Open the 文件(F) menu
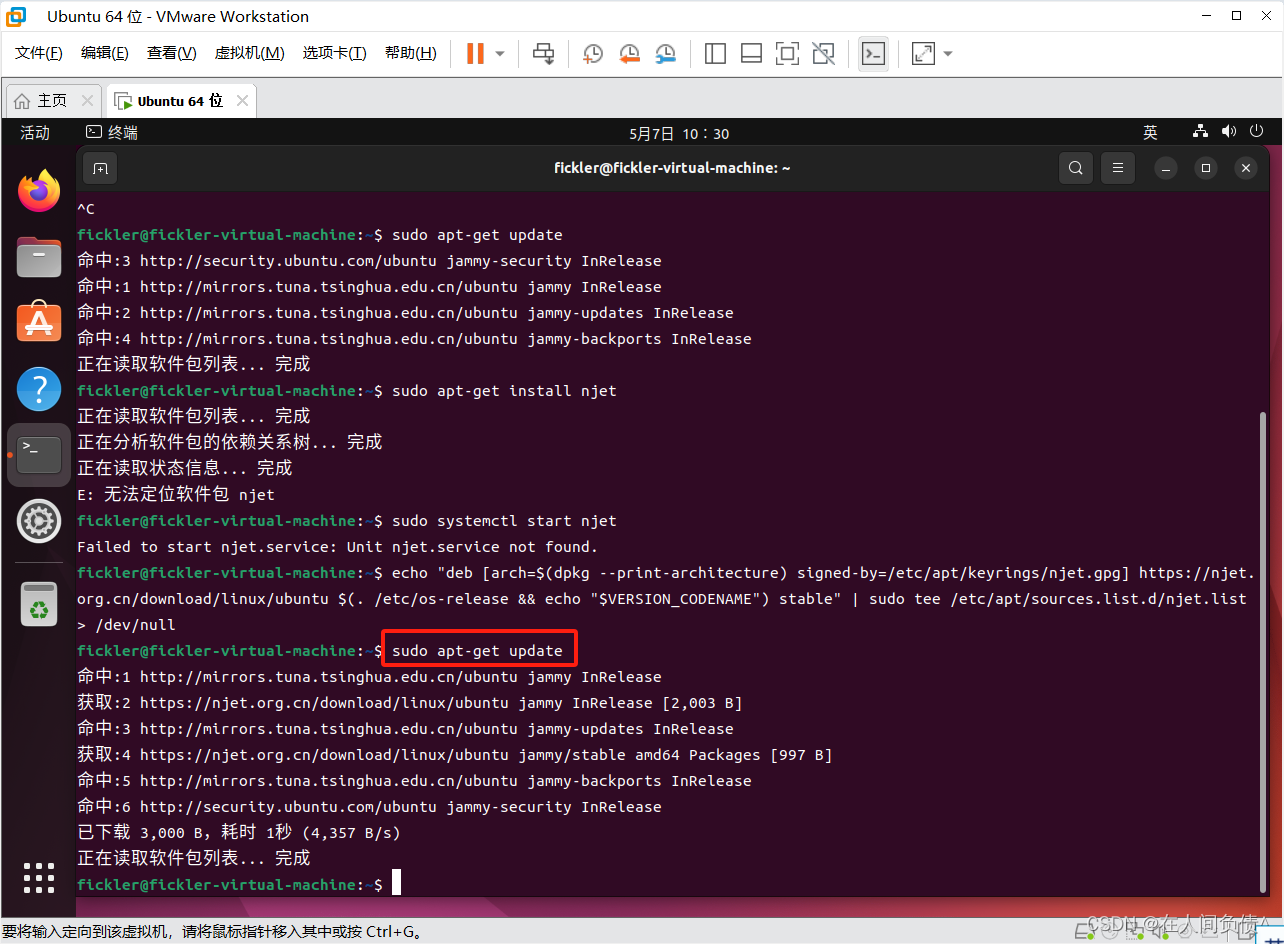This screenshot has height=944, width=1284. (x=39, y=53)
